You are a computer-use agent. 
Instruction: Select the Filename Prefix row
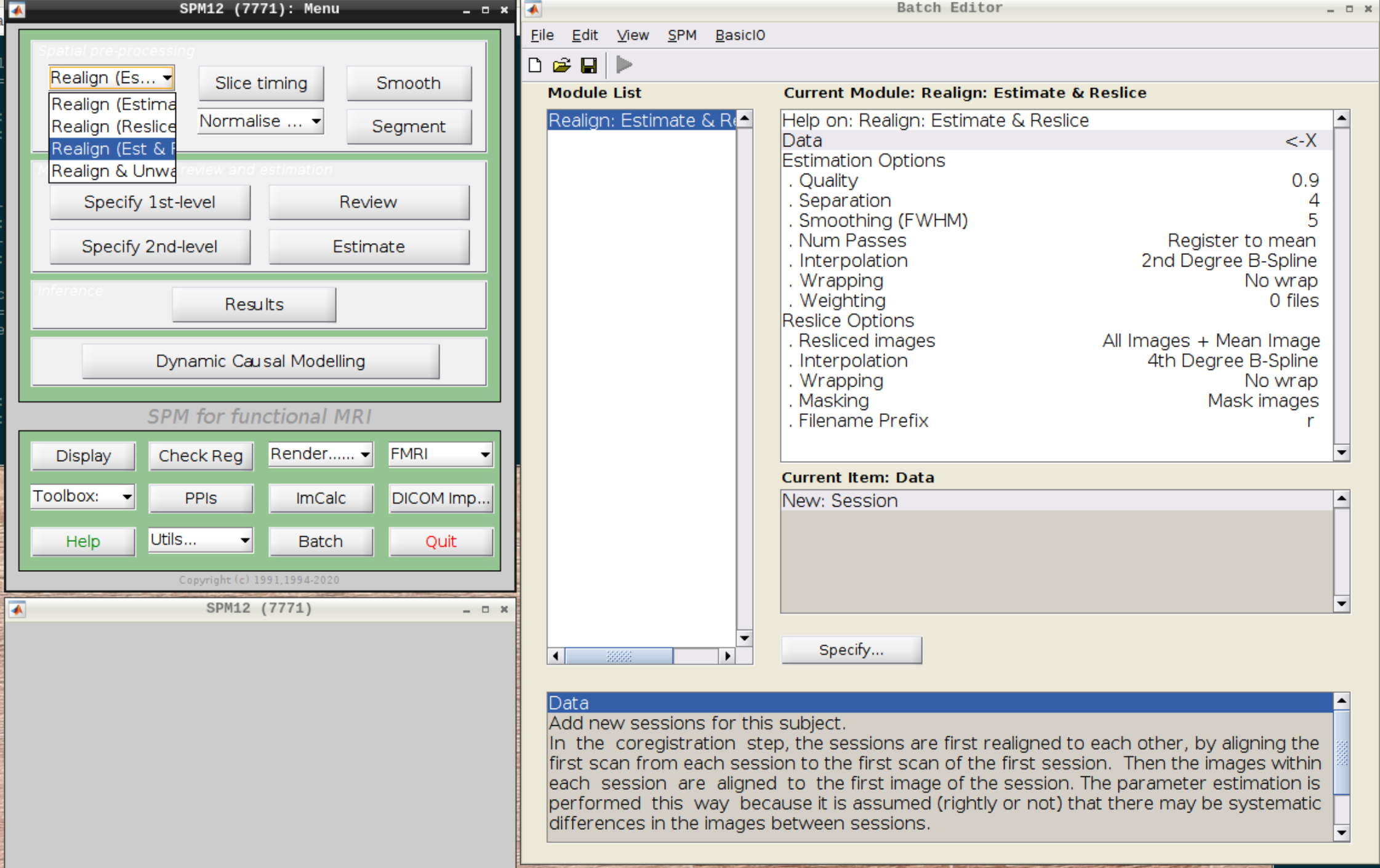click(x=1056, y=420)
